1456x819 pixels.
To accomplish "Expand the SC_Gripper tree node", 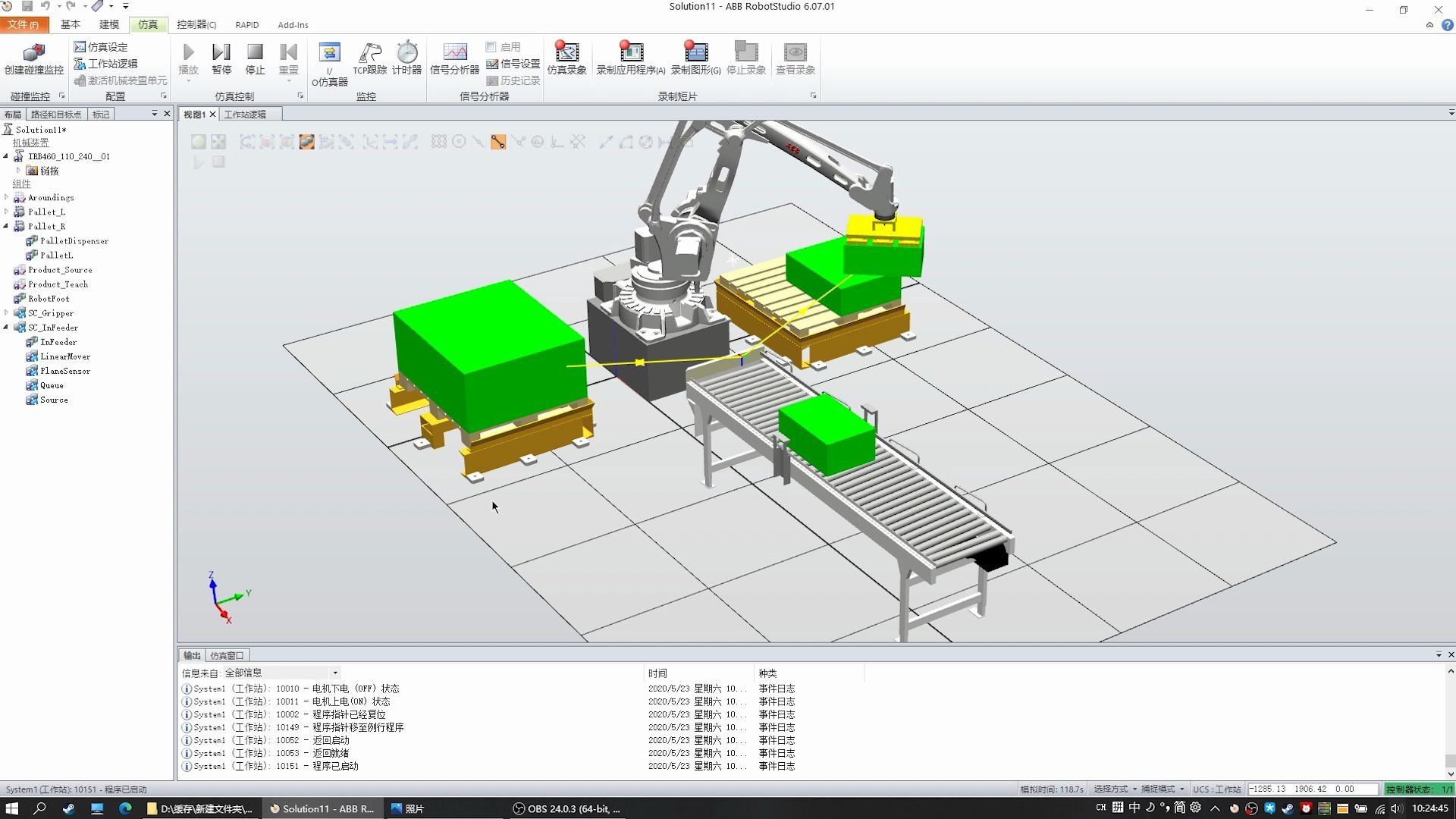I will click(6, 313).
